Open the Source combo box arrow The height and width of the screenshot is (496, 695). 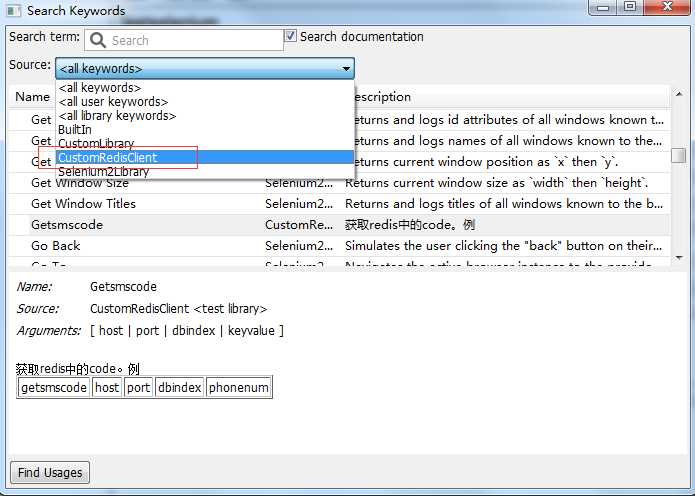click(x=346, y=69)
